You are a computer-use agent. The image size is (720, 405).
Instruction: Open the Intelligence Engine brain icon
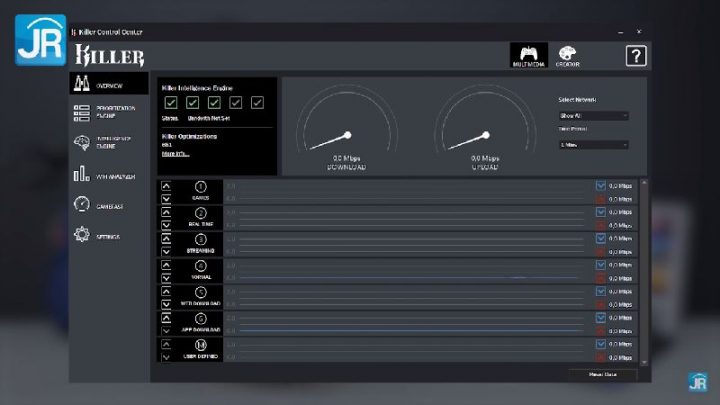click(x=82, y=144)
